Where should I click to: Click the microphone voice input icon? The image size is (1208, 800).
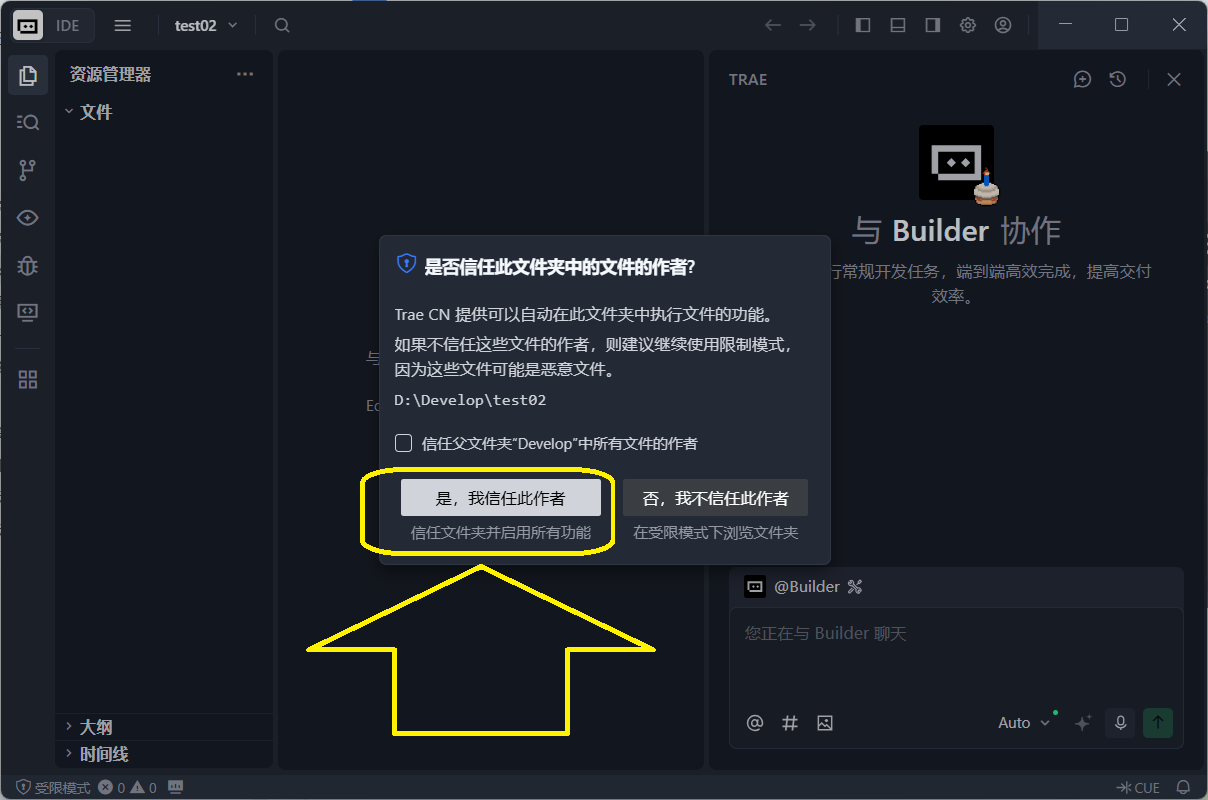[1120, 723]
